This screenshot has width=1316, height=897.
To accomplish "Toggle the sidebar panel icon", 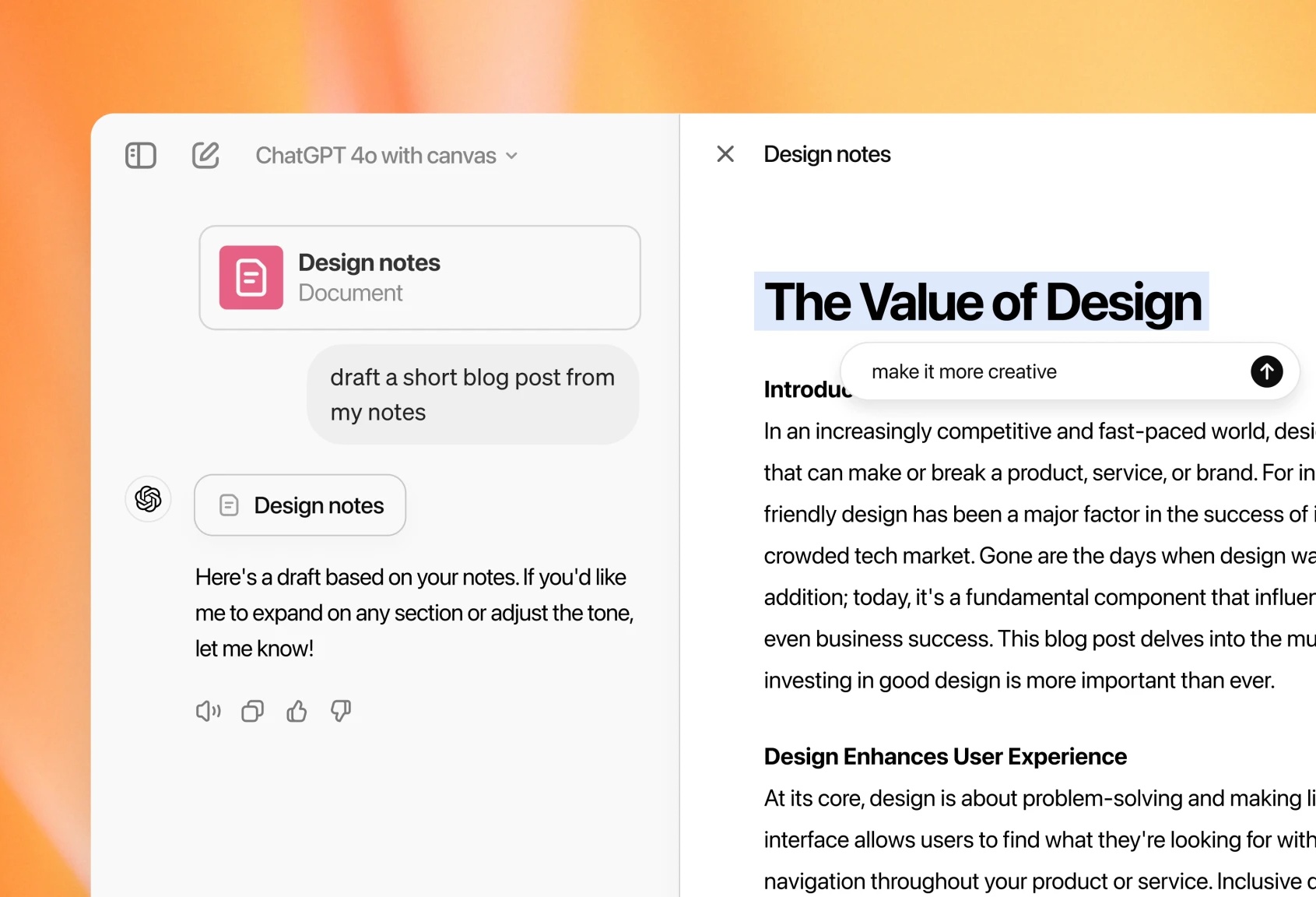I will (x=141, y=156).
